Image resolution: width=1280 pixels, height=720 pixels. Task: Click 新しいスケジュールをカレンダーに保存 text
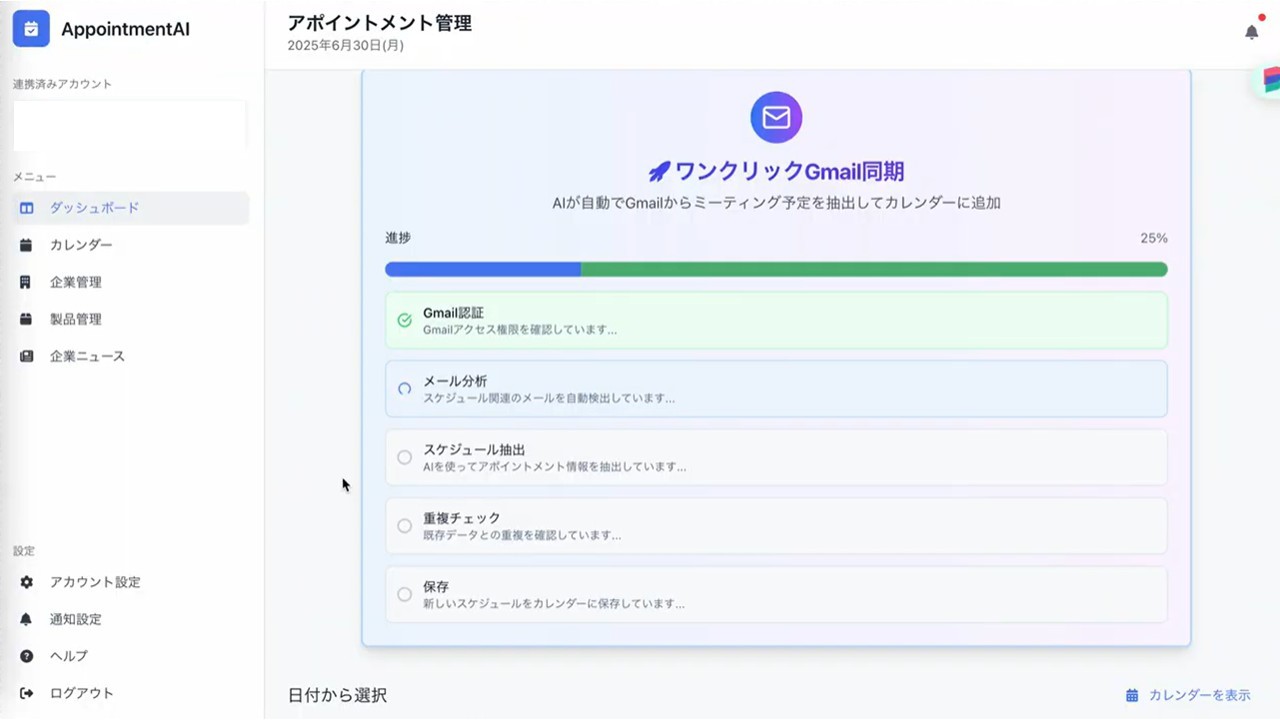coord(554,604)
